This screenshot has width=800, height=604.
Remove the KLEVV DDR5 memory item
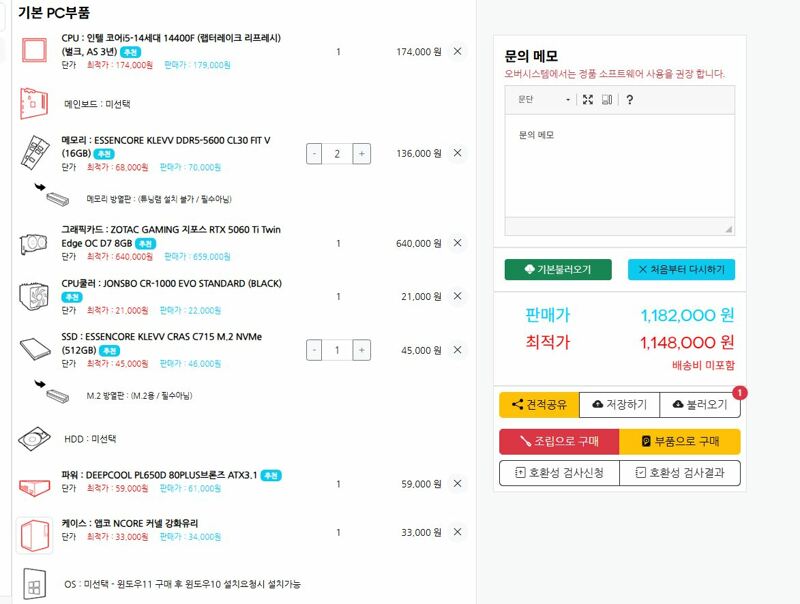(x=458, y=153)
